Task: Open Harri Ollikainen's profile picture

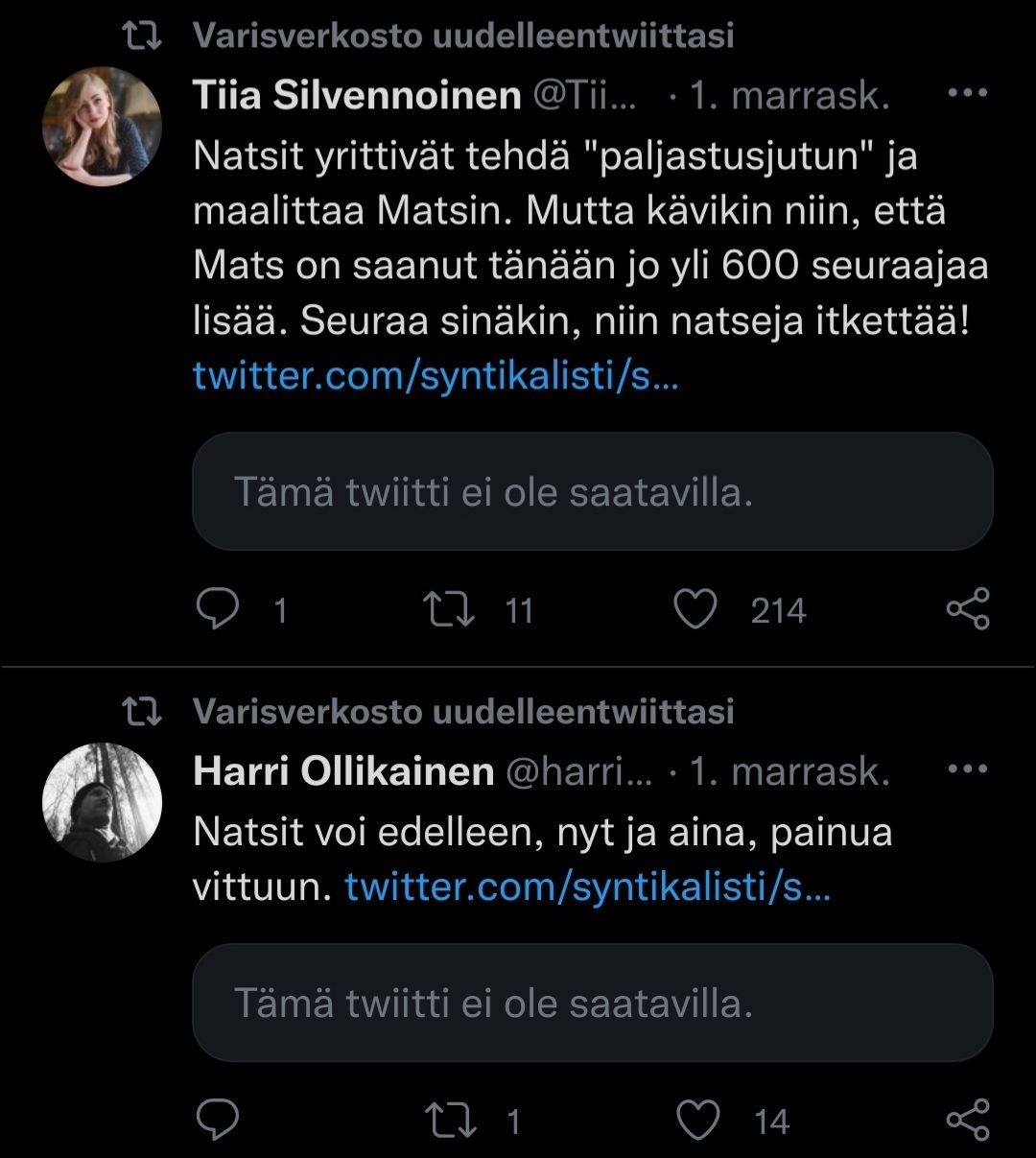Action: 103,802
